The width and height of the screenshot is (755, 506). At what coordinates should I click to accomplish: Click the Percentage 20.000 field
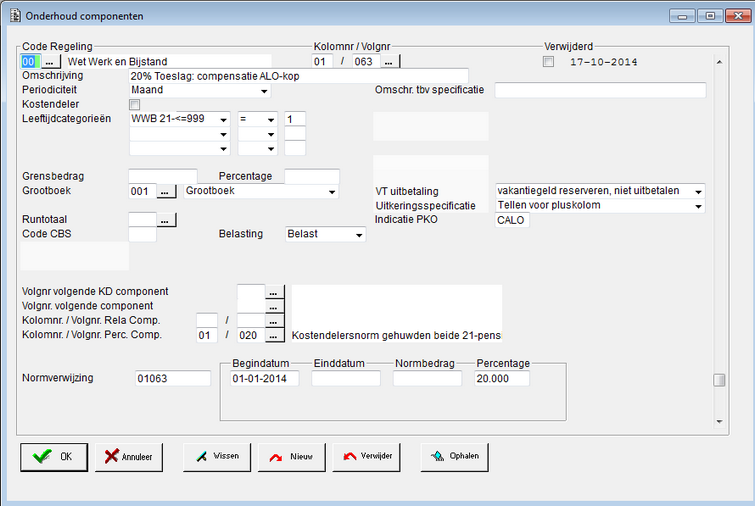(502, 378)
